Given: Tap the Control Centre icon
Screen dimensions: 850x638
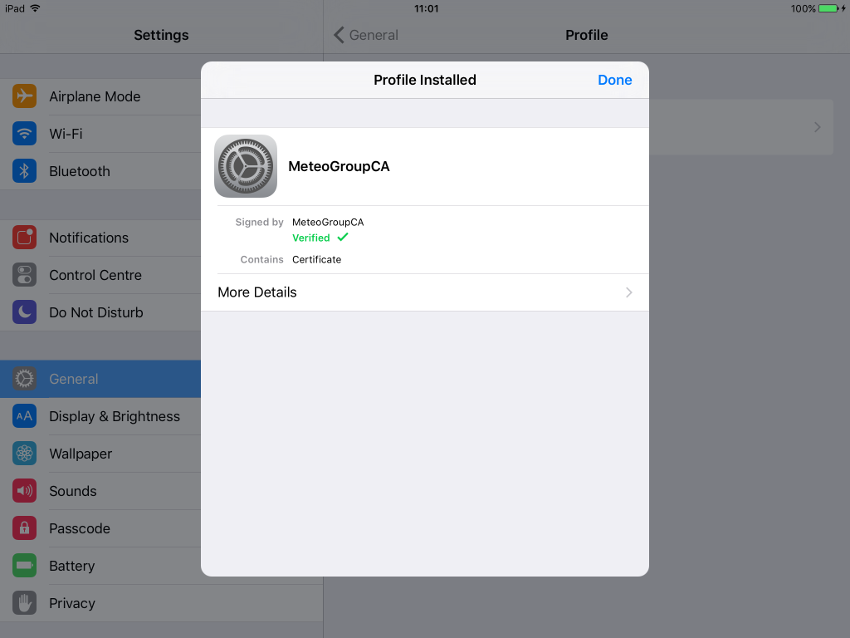Looking at the screenshot, I should [25, 275].
